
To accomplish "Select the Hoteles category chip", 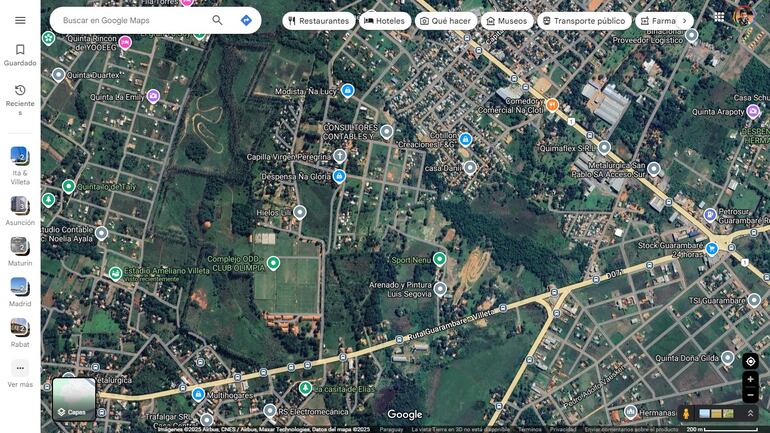I will [384, 20].
